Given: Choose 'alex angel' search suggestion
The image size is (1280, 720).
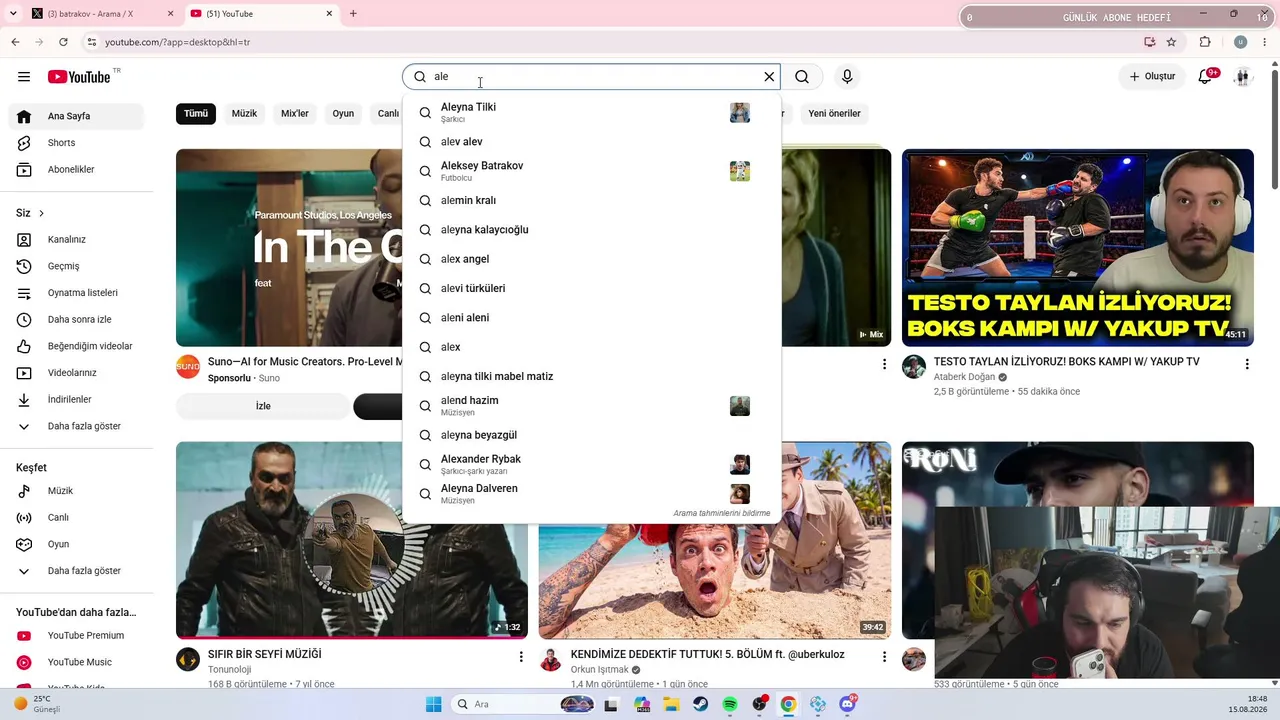Looking at the screenshot, I should [x=591, y=259].
